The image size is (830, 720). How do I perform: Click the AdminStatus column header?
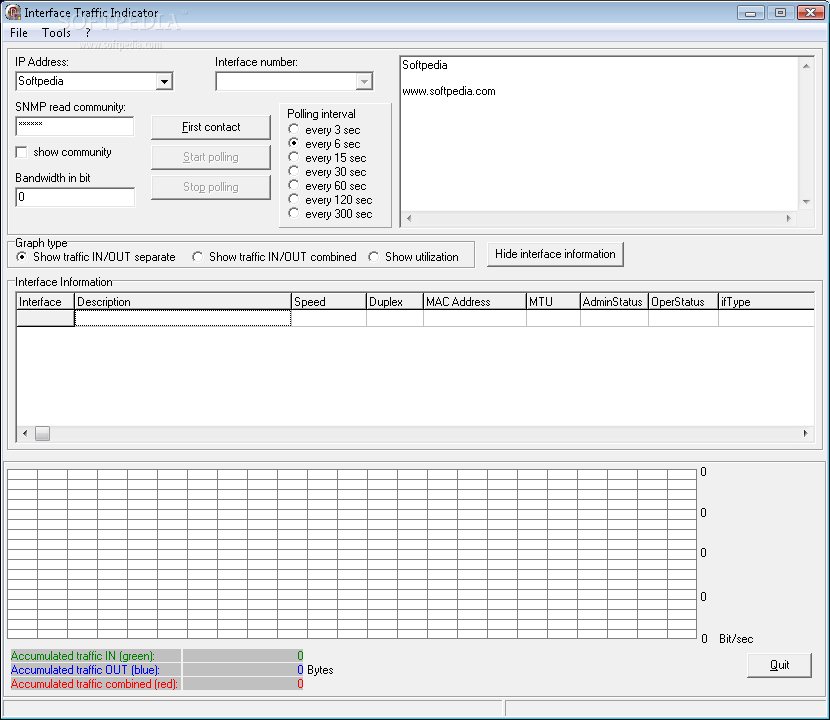[x=614, y=302]
